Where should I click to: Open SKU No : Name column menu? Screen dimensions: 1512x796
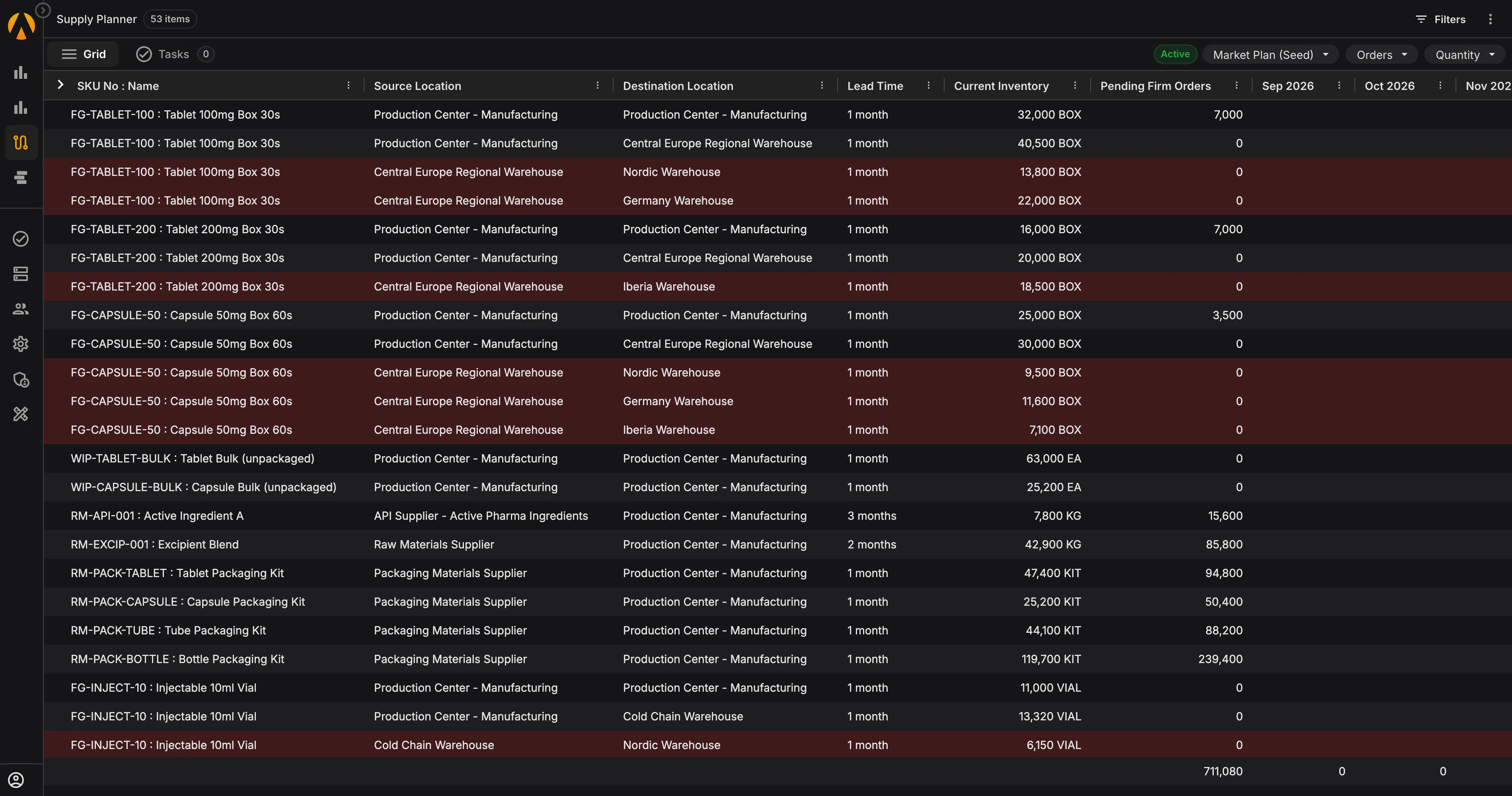(349, 86)
